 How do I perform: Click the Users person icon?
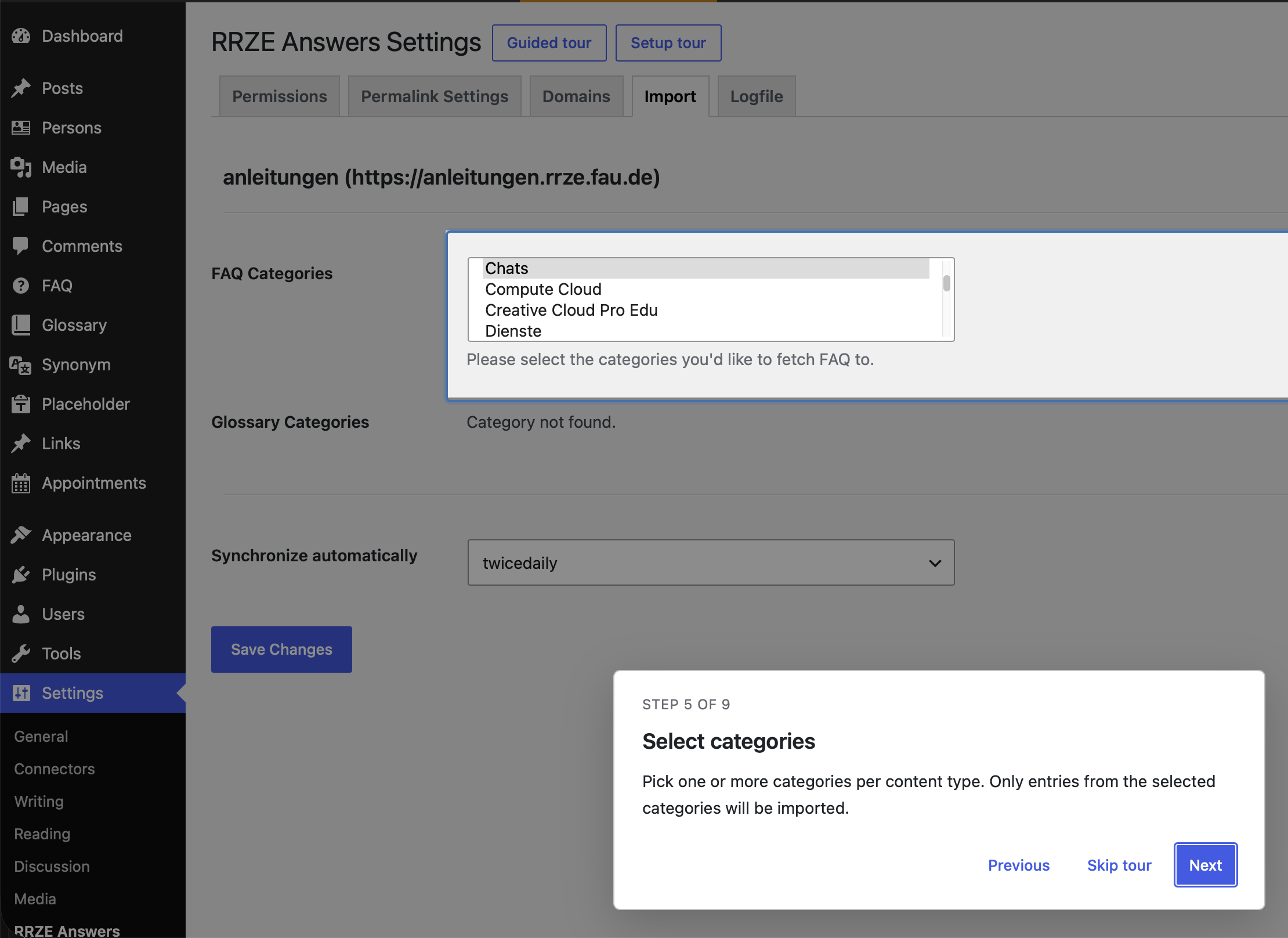[x=21, y=614]
